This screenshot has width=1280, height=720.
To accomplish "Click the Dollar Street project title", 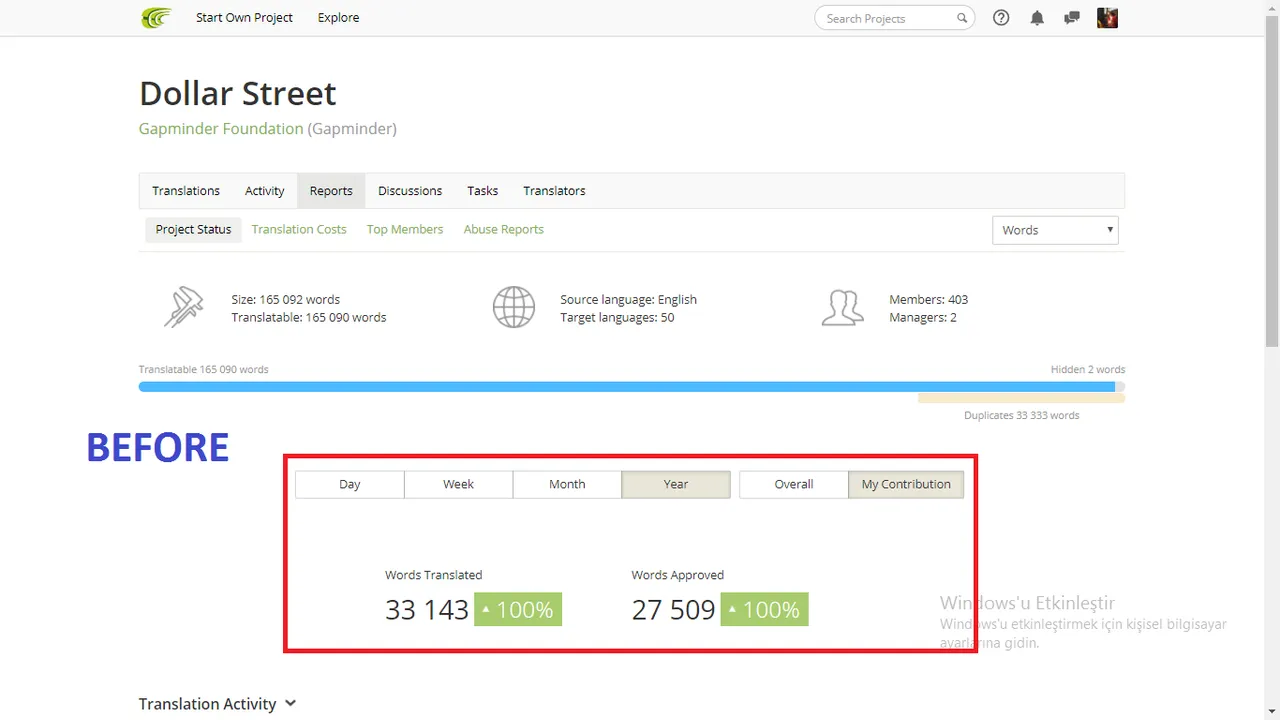I will click(x=238, y=93).
